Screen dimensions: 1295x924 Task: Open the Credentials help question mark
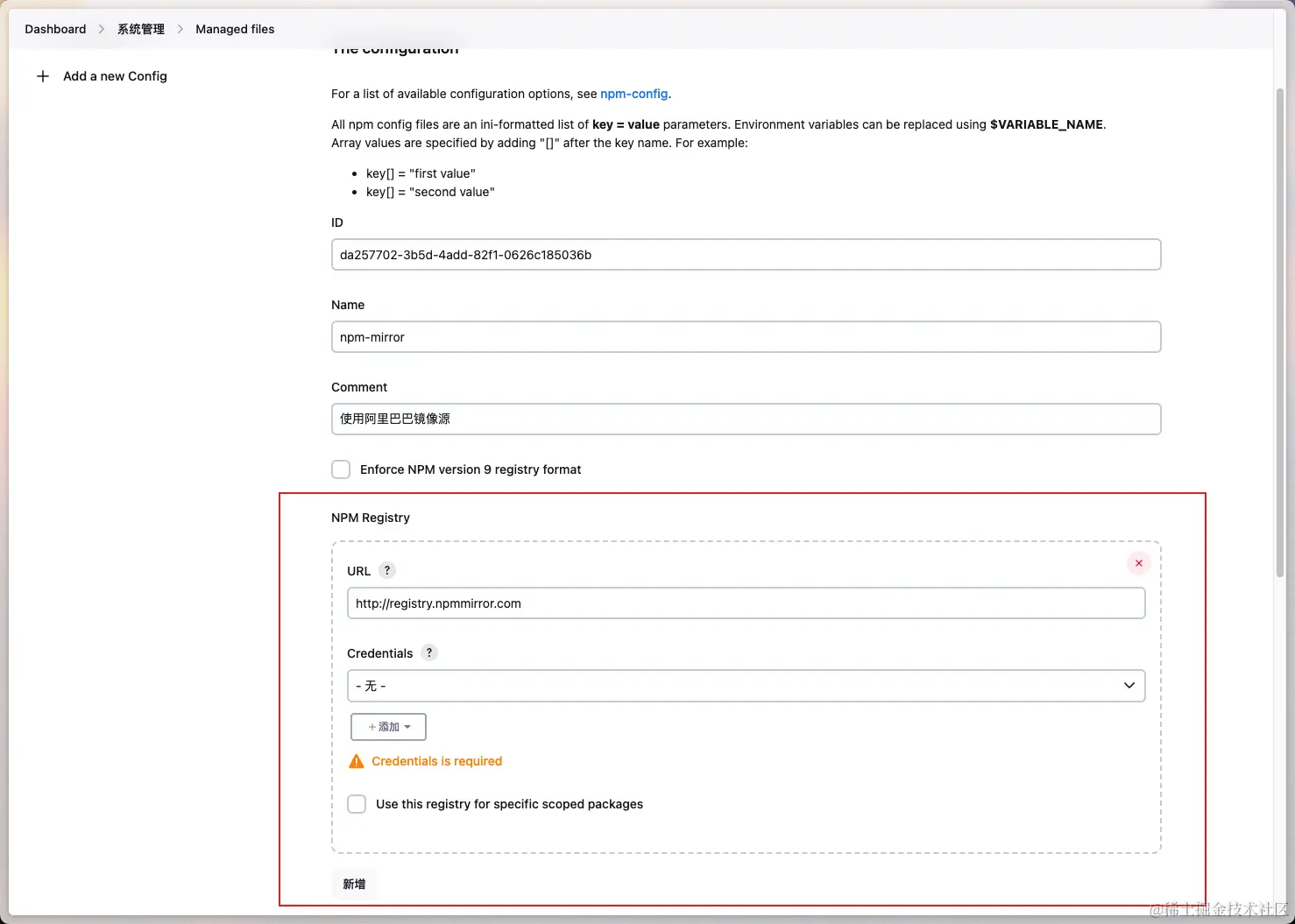click(429, 652)
